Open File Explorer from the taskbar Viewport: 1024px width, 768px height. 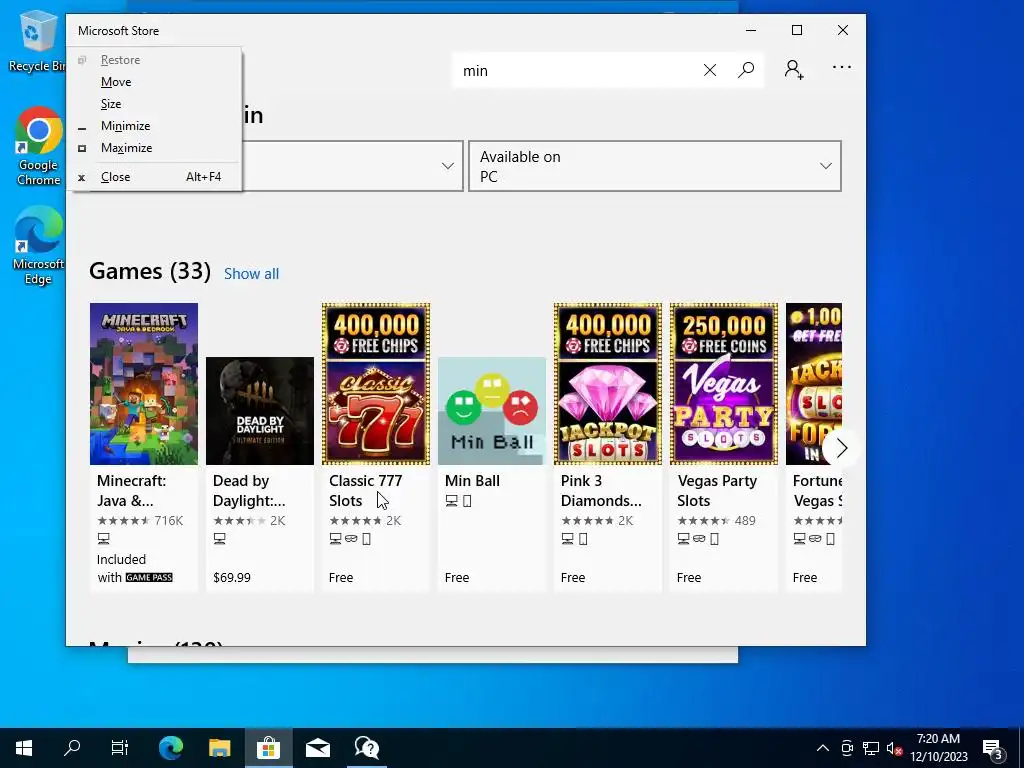click(219, 748)
